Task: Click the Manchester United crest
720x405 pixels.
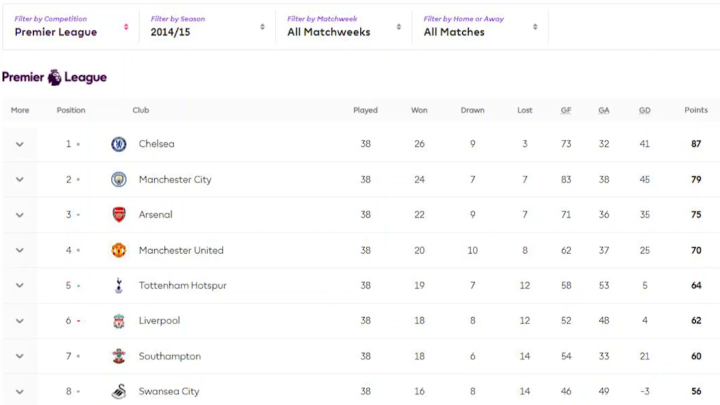Action: 119,250
